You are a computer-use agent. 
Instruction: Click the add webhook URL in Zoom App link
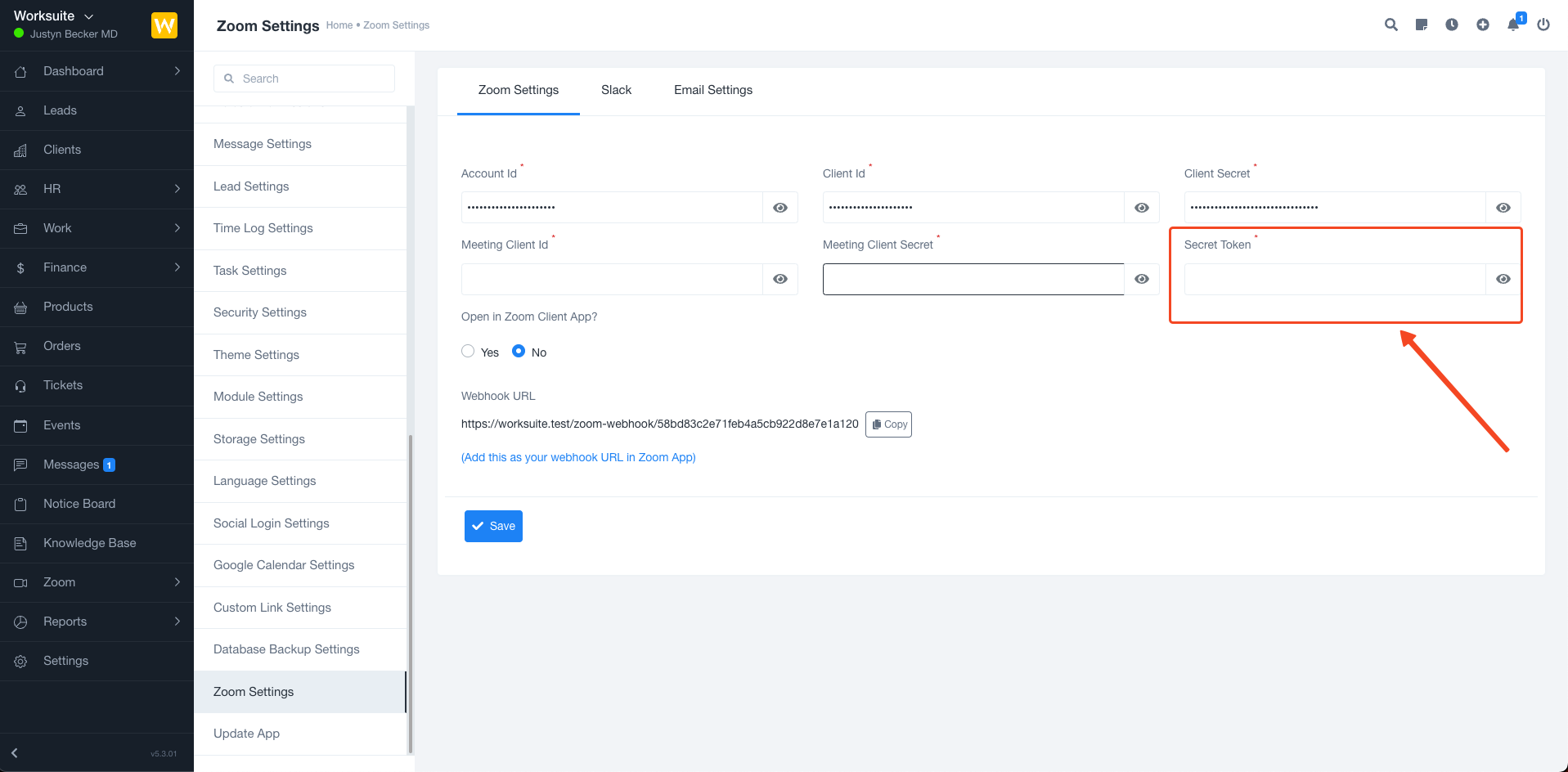point(578,457)
